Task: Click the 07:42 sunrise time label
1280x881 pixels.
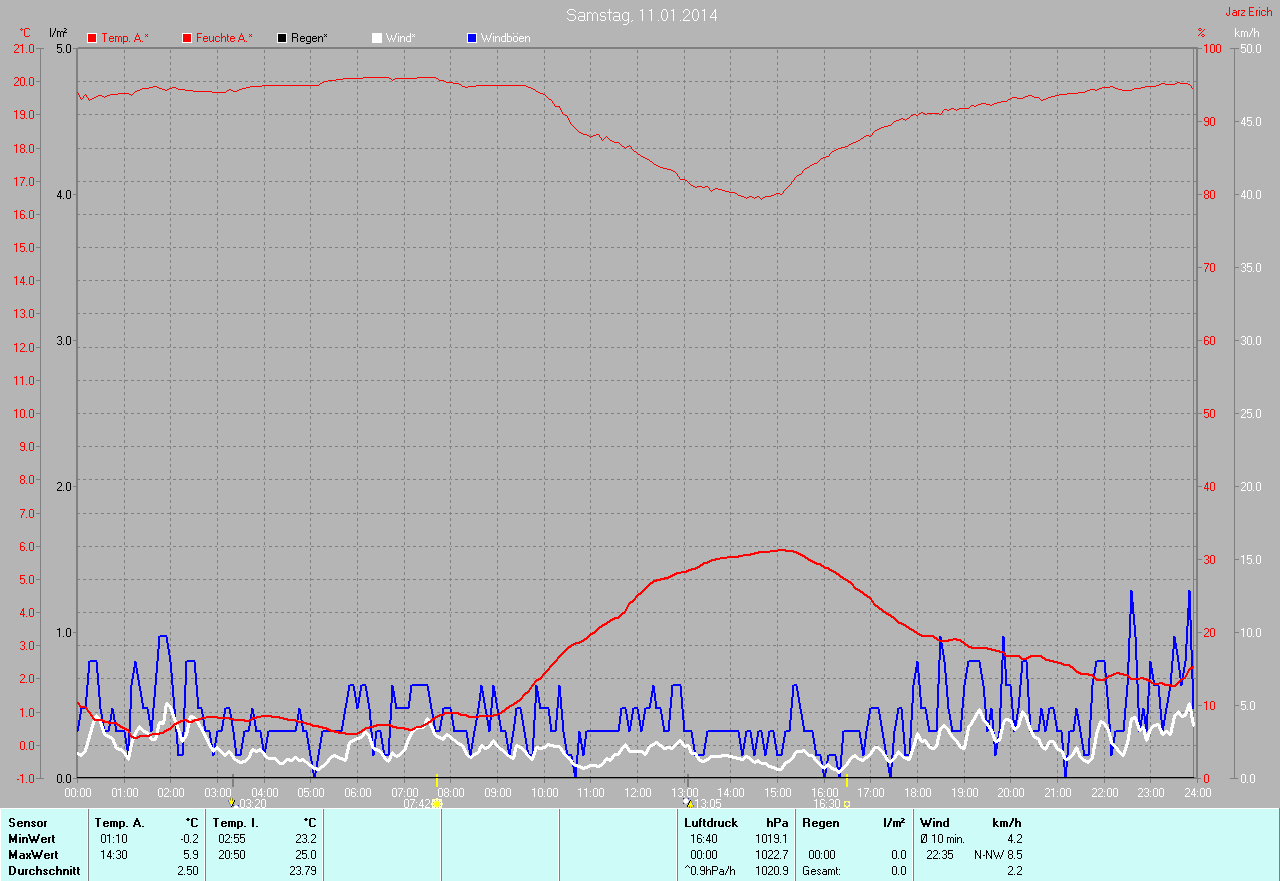Action: [x=417, y=803]
